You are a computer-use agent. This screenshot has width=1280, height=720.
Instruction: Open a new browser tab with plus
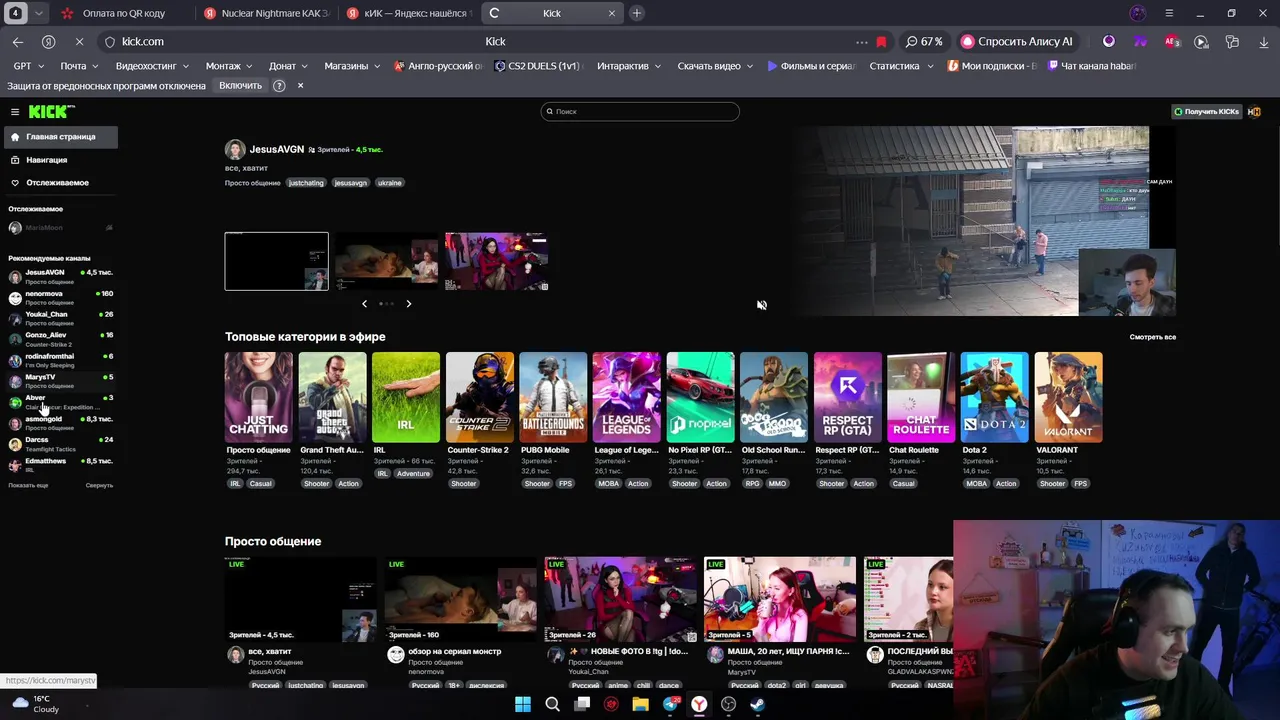coord(636,13)
